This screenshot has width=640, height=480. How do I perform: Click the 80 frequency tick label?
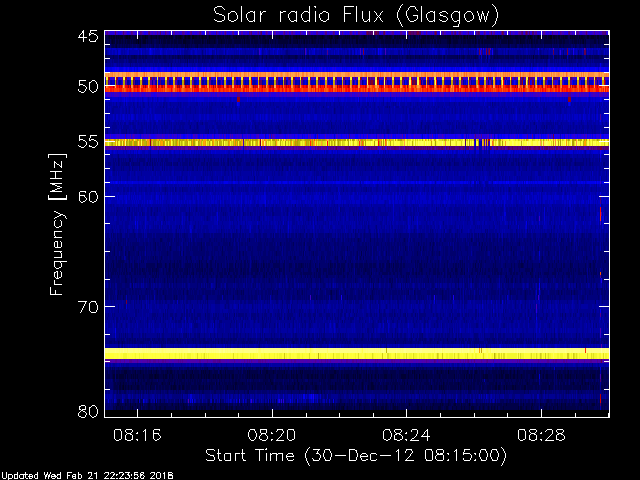(88, 411)
